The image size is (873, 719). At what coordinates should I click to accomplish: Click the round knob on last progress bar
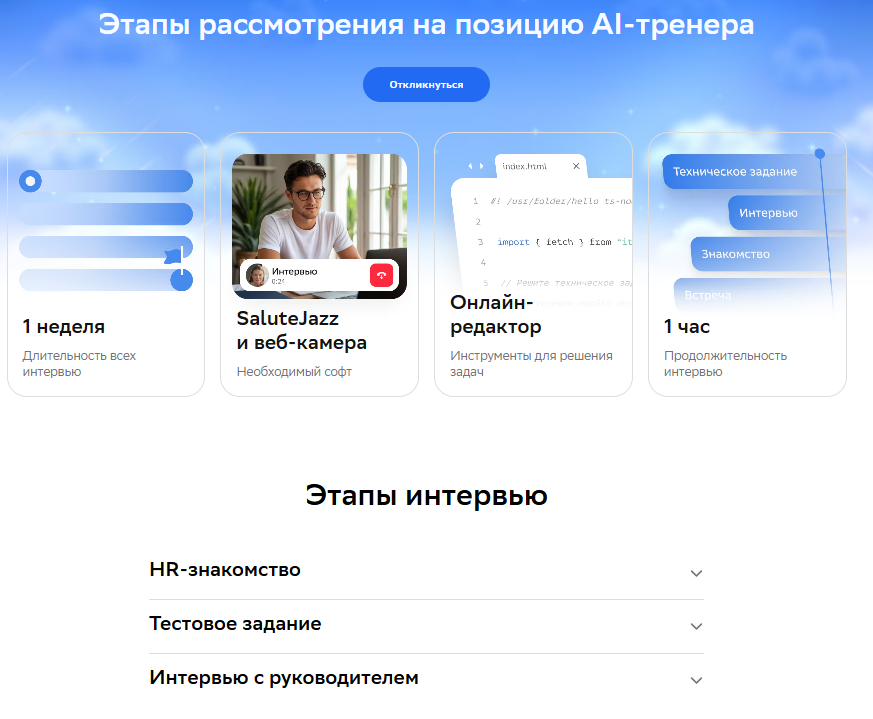[x=182, y=280]
